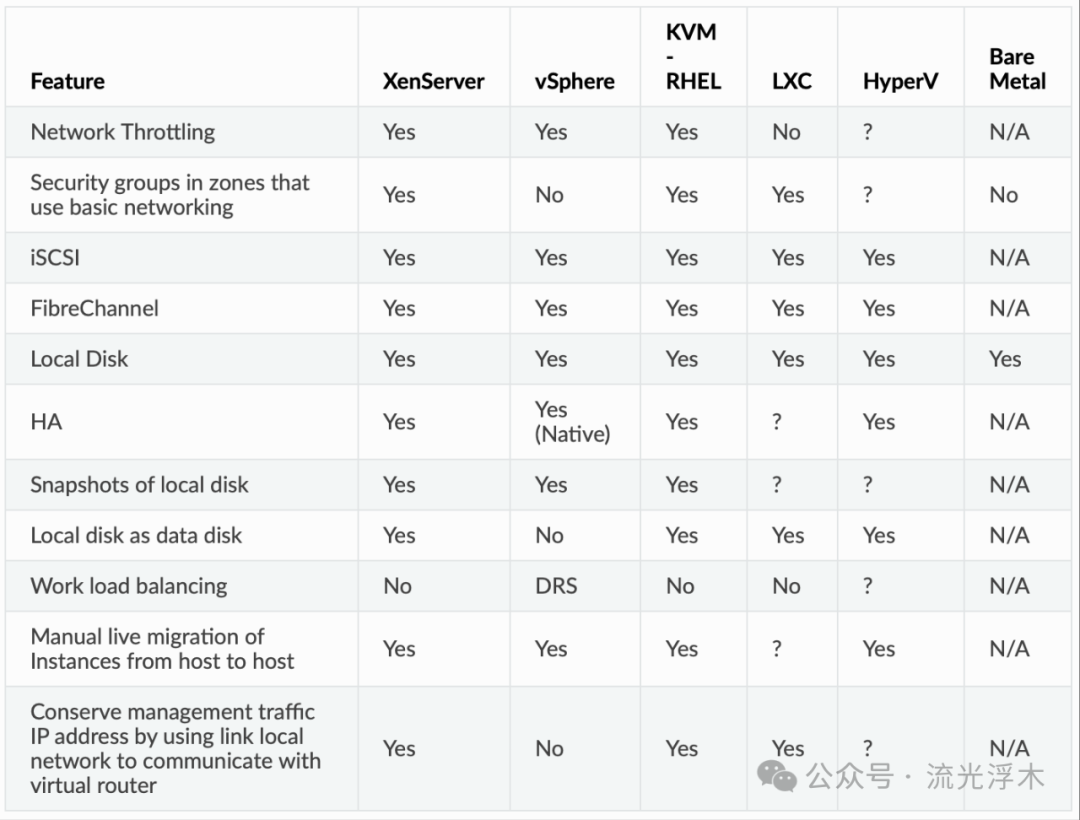The image size is (1080, 820).
Task: Select the Feature column header
Action: click(x=67, y=82)
